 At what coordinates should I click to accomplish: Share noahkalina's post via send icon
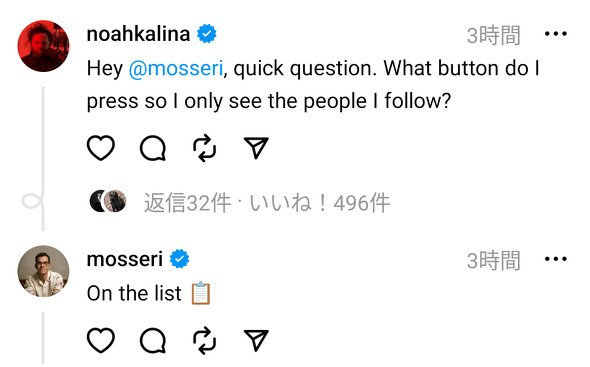[256, 148]
